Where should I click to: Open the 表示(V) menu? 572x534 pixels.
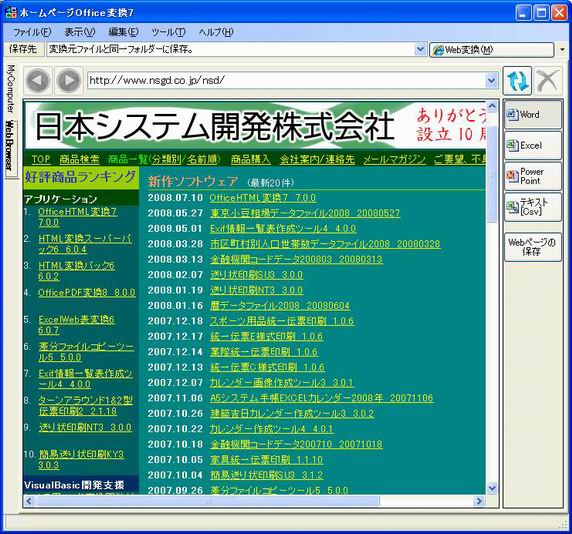click(80, 32)
